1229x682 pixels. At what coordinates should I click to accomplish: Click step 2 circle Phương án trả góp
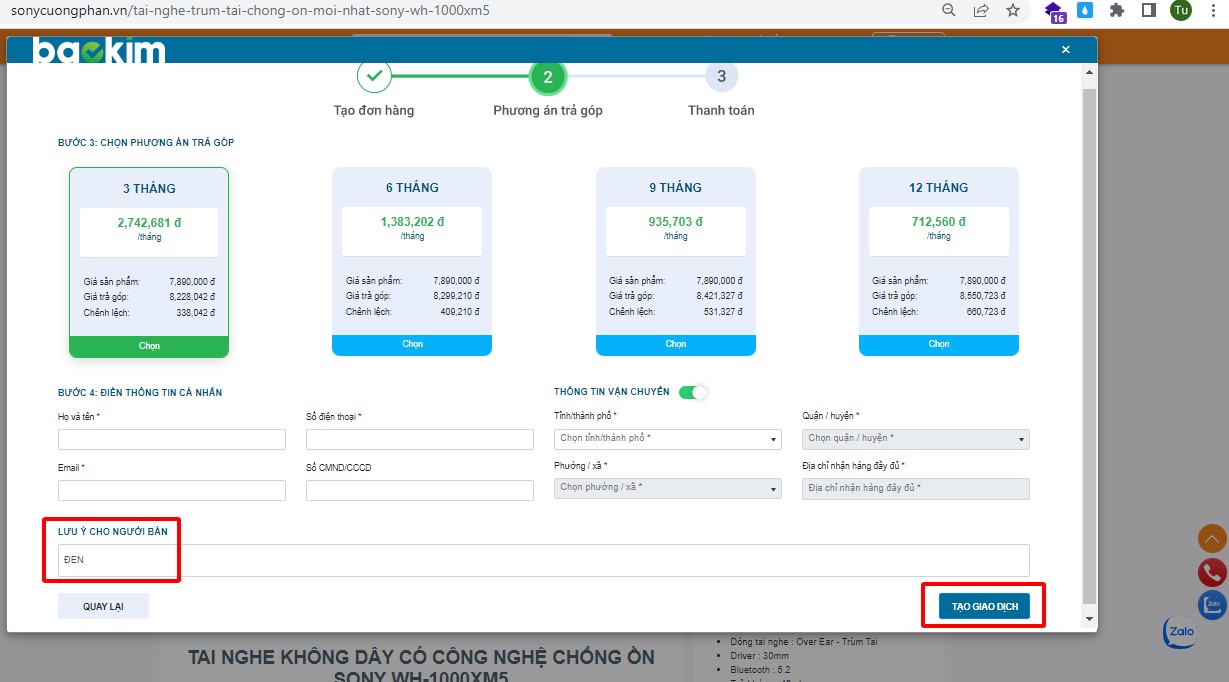(548, 77)
